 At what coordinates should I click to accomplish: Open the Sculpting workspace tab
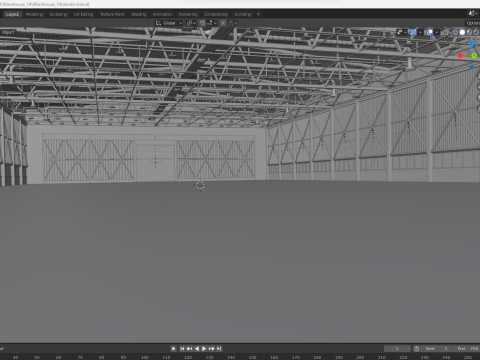click(58, 14)
